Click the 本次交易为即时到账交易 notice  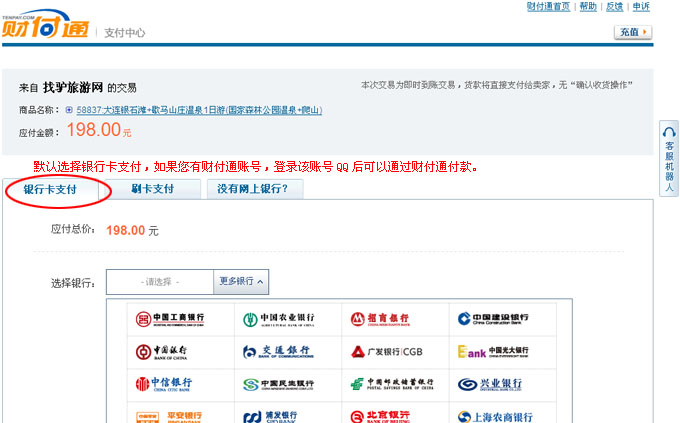(497, 85)
